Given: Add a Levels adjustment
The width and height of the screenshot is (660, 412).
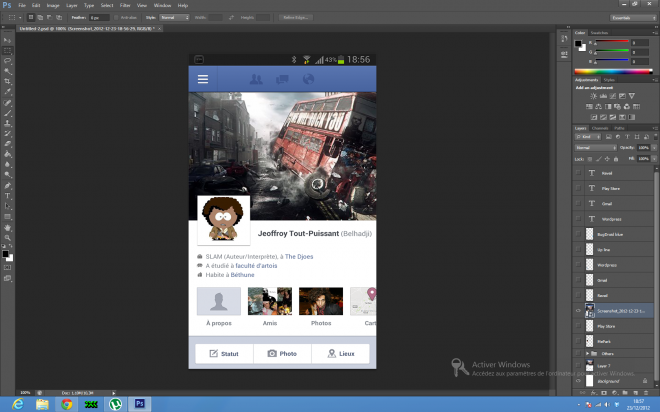Looking at the screenshot, I should pyautogui.click(x=603, y=96).
